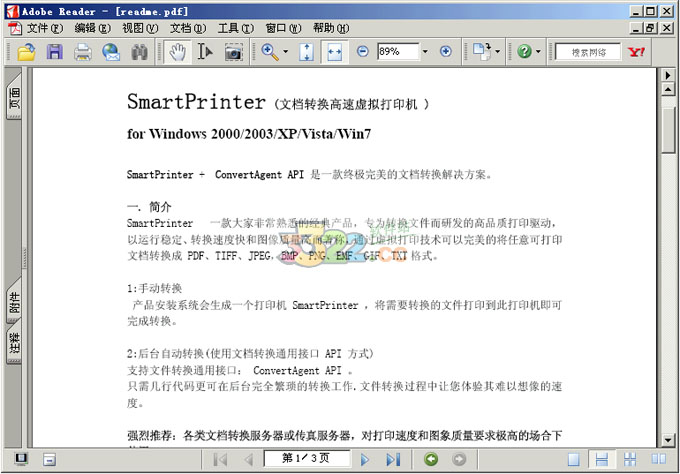The width and height of the screenshot is (680, 474).
Task: Close the readme.pdf document window
Action: [667, 28]
